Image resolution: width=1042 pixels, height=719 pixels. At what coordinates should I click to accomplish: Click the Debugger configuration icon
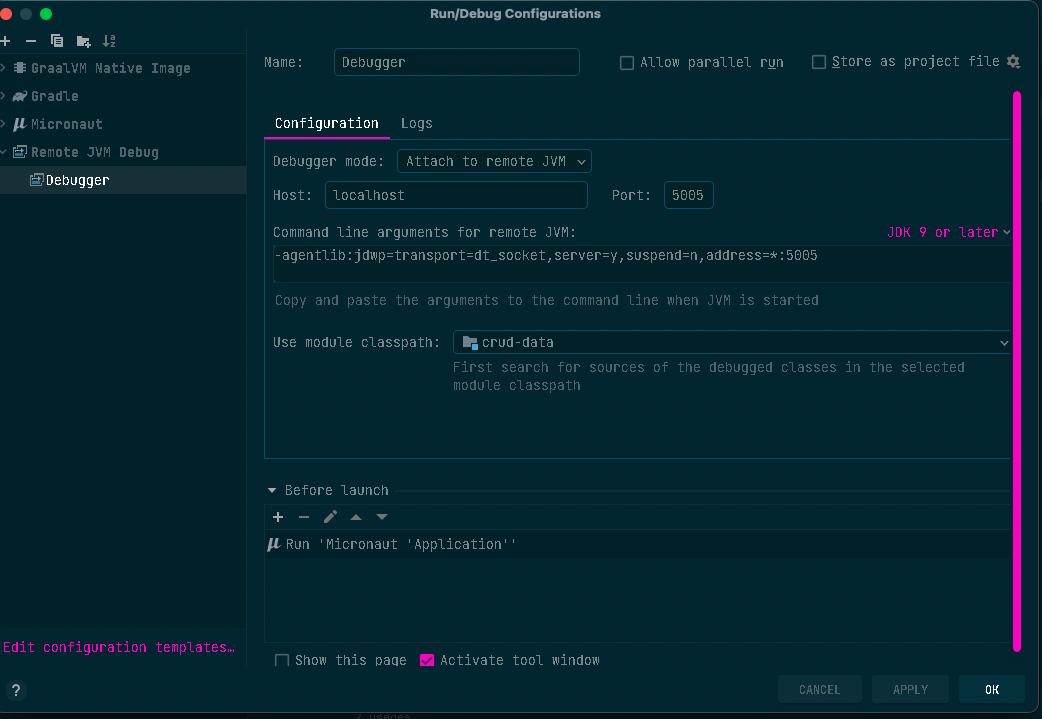[37, 180]
